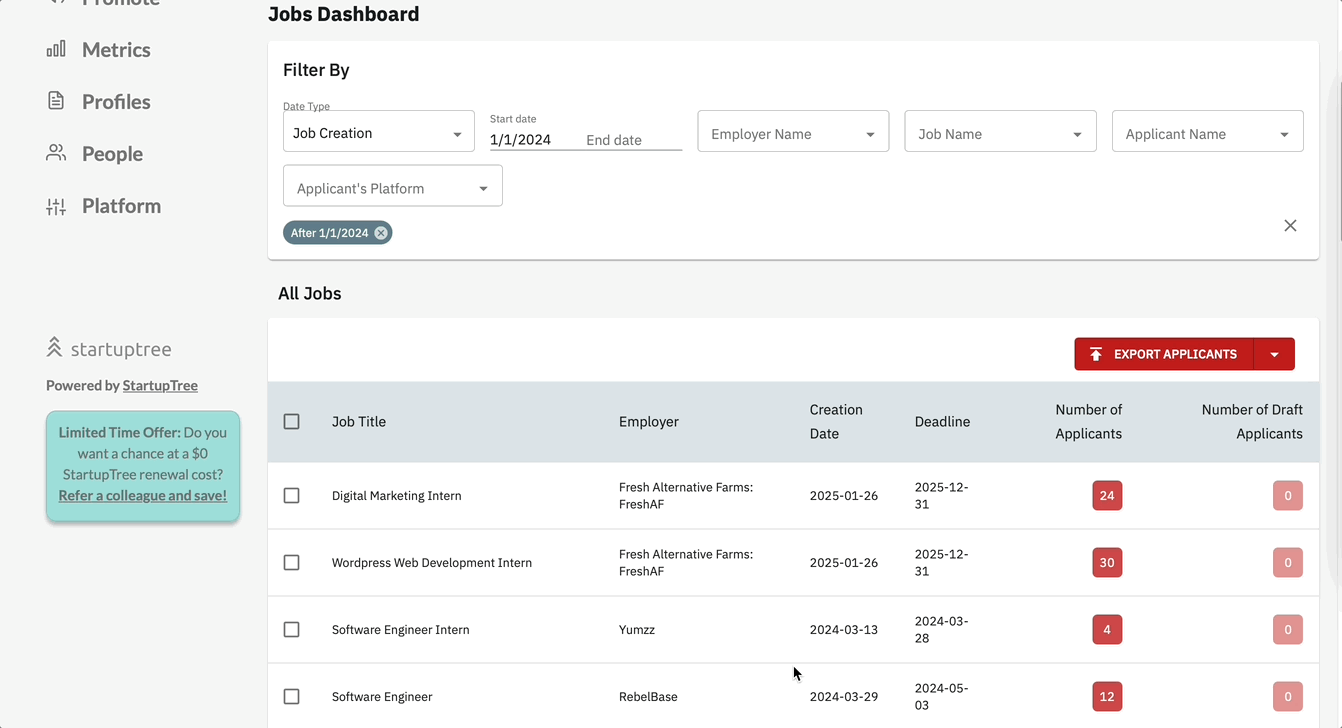1342x728 pixels.
Task: Open the Applicant's Platform dropdown
Action: 392,186
